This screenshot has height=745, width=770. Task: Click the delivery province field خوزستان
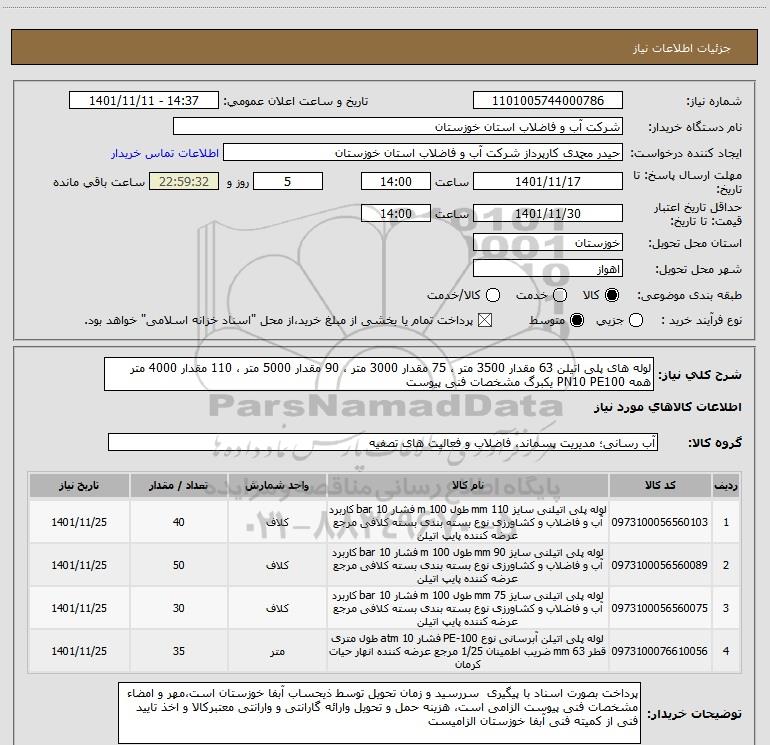(548, 243)
